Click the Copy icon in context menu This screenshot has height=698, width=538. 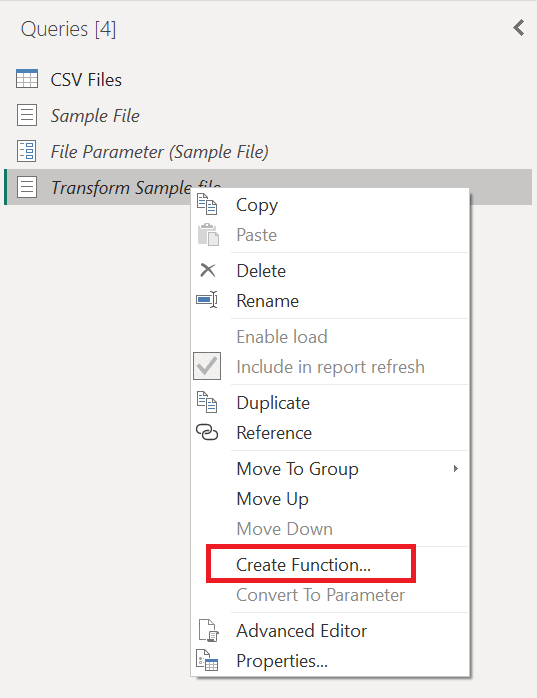[207, 205]
